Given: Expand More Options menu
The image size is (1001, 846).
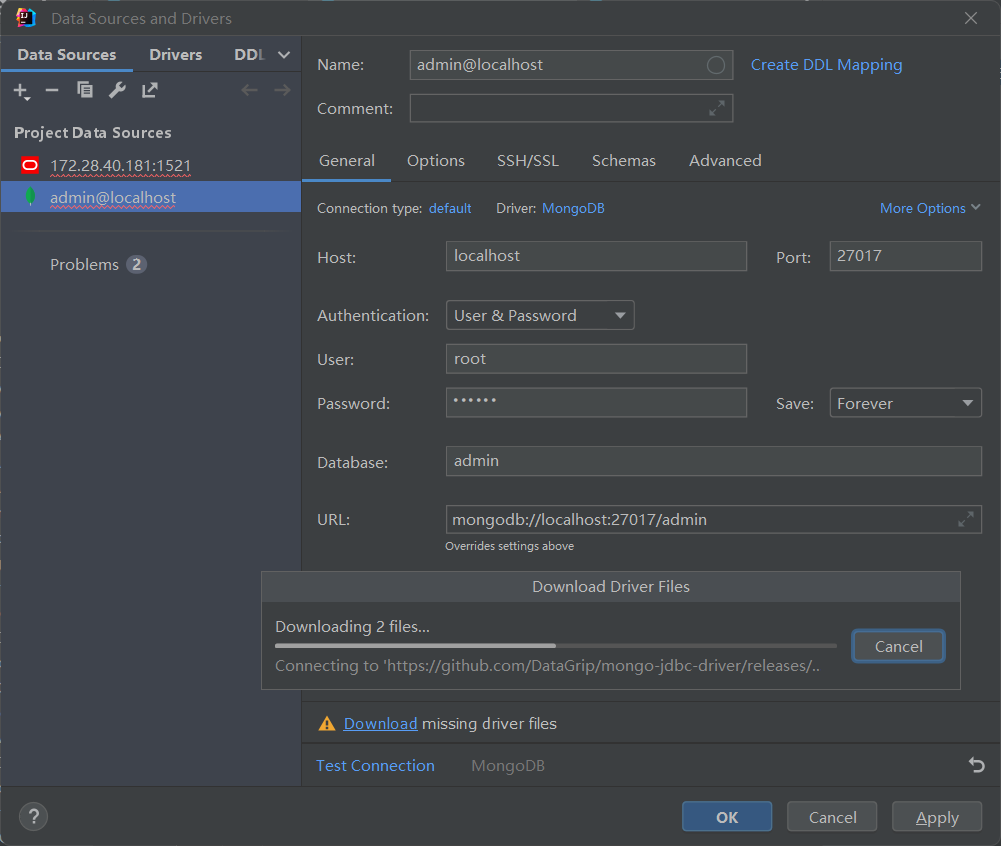Looking at the screenshot, I should click(x=930, y=209).
